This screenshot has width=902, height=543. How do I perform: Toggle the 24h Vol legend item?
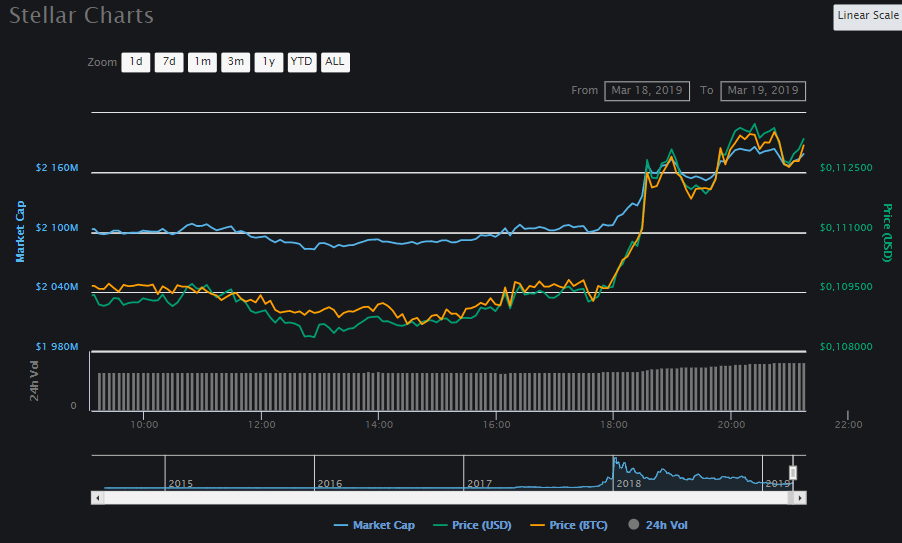(658, 525)
